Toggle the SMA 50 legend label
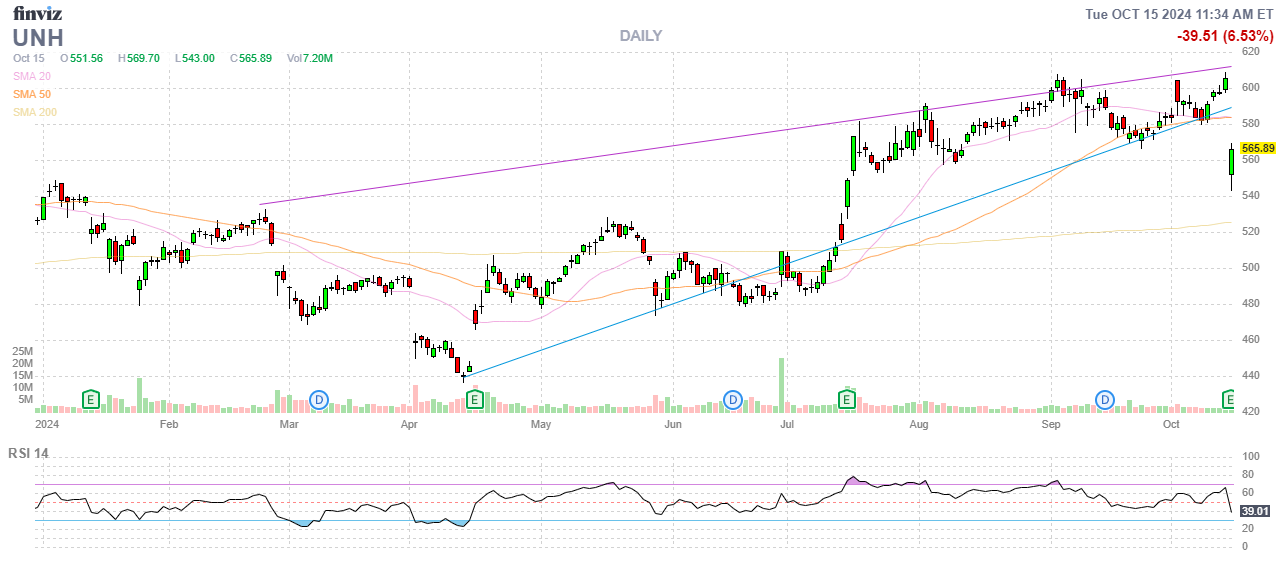 [31, 94]
